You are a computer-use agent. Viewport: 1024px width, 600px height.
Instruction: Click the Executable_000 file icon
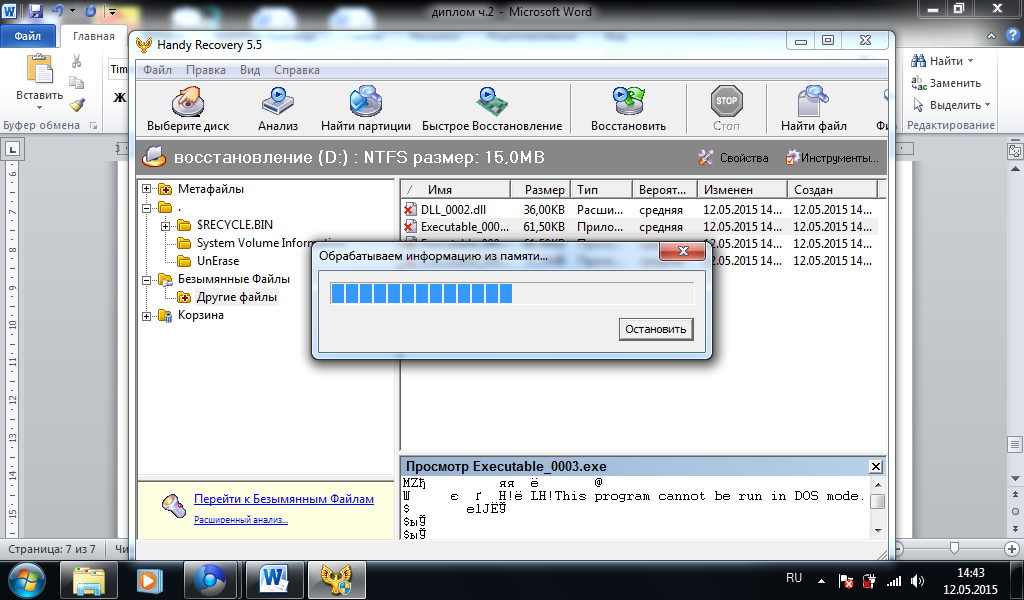coord(409,227)
